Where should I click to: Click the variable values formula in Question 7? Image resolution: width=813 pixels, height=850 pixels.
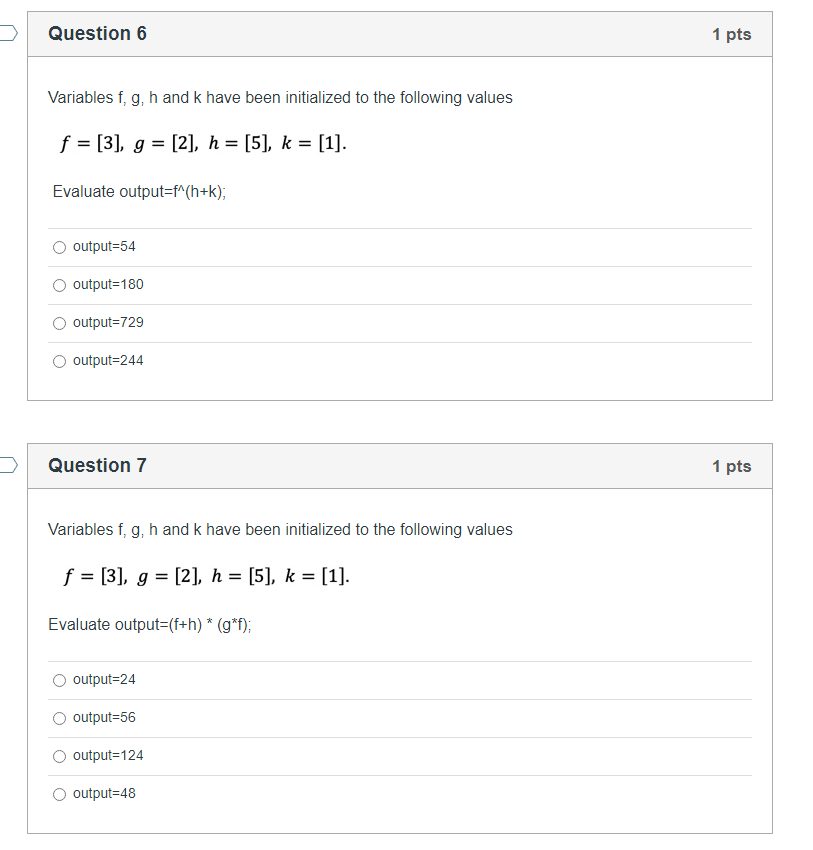coord(207,576)
